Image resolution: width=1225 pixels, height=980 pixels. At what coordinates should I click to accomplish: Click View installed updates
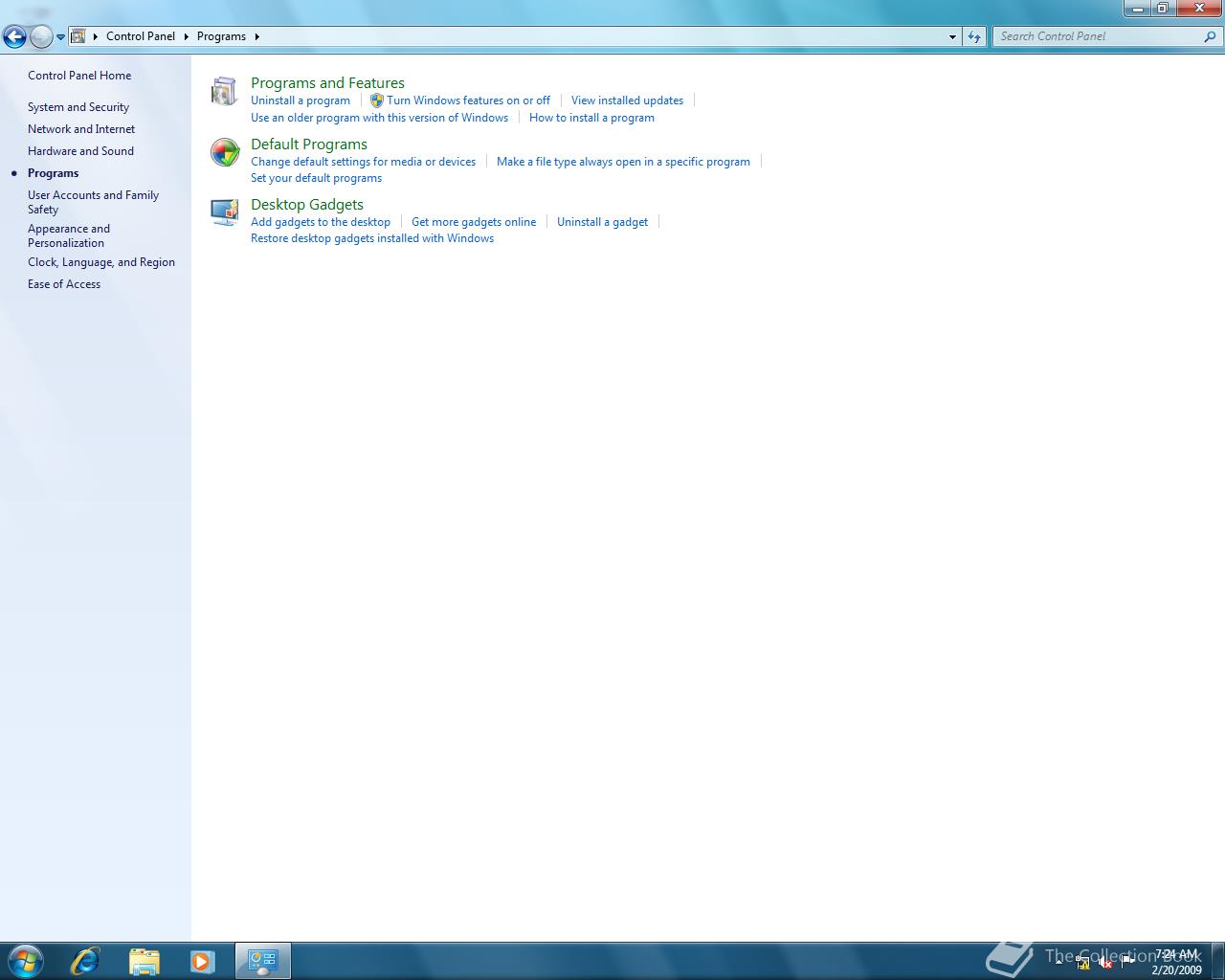627,100
